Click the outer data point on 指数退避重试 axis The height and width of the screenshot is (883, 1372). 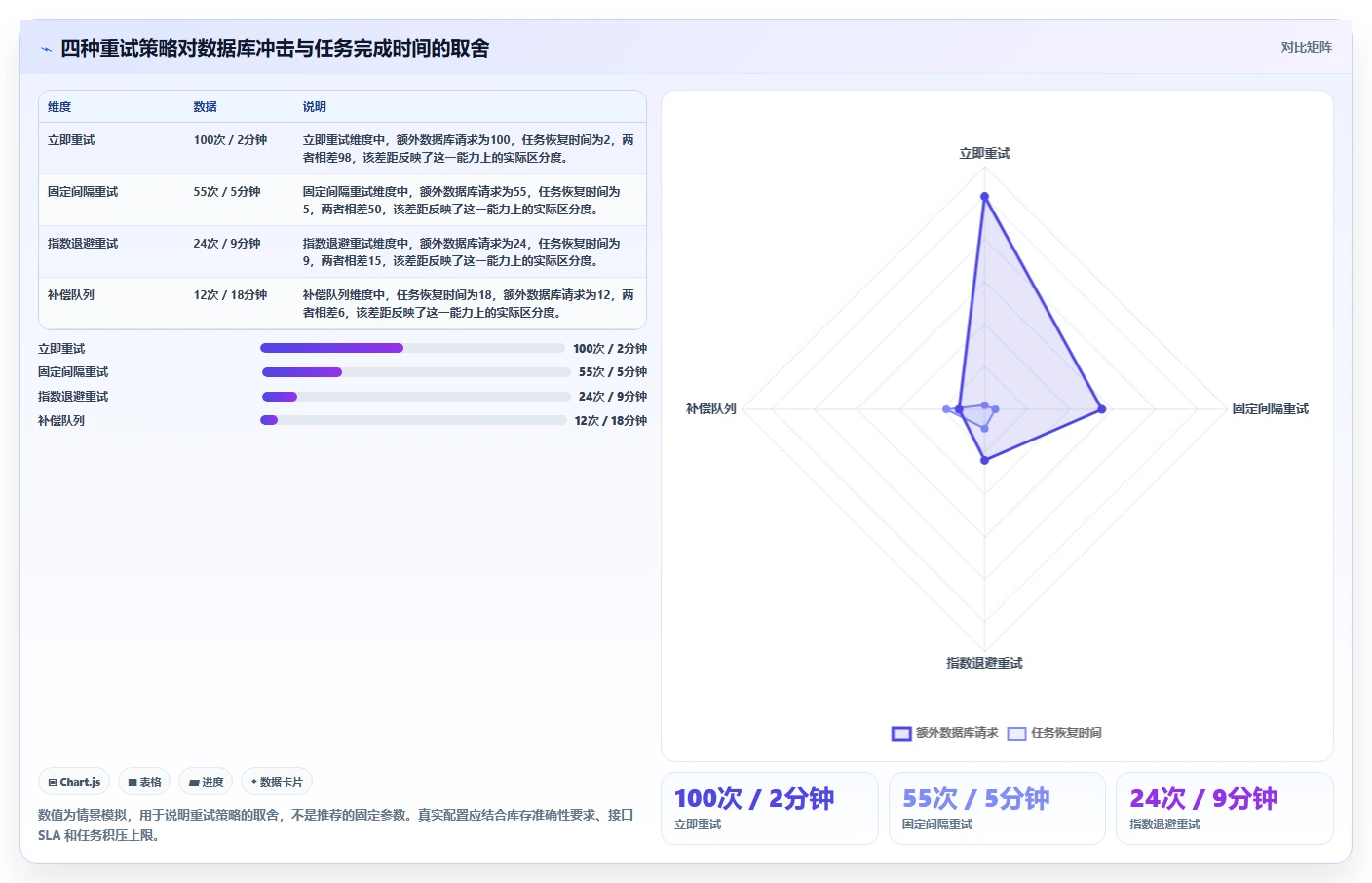[984, 460]
